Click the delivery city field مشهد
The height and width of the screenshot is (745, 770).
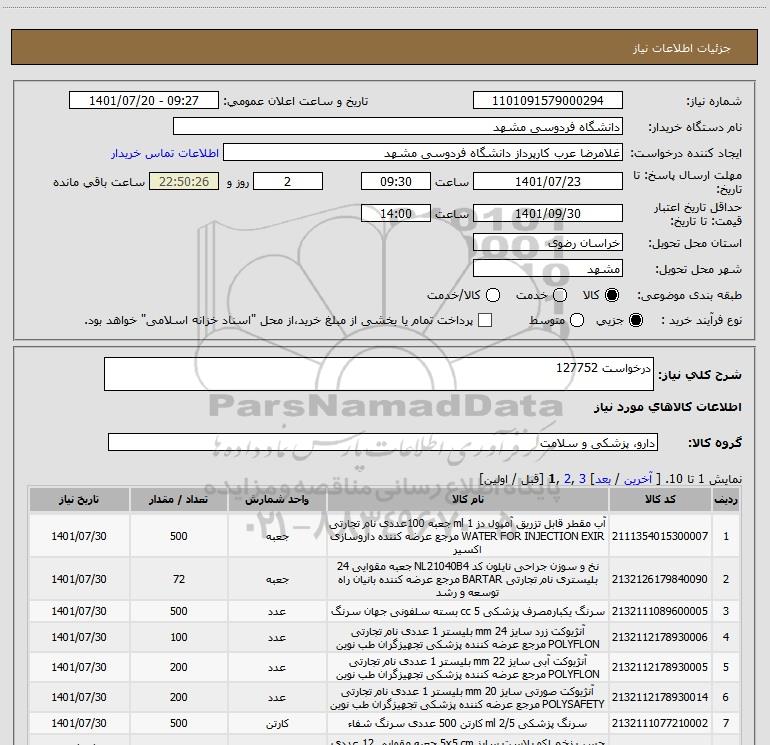click(548, 268)
